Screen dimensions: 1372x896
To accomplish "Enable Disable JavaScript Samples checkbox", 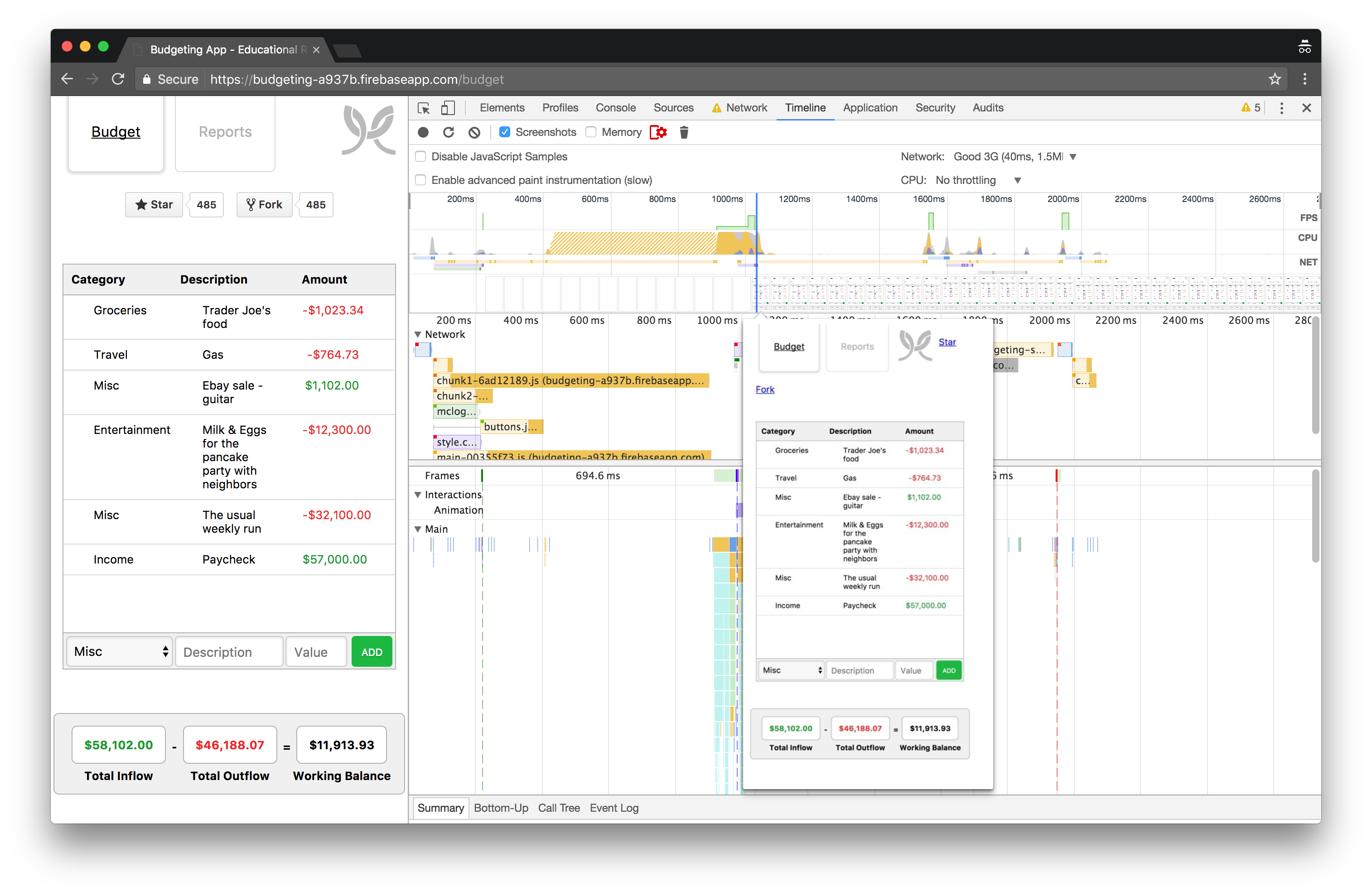I will [422, 156].
